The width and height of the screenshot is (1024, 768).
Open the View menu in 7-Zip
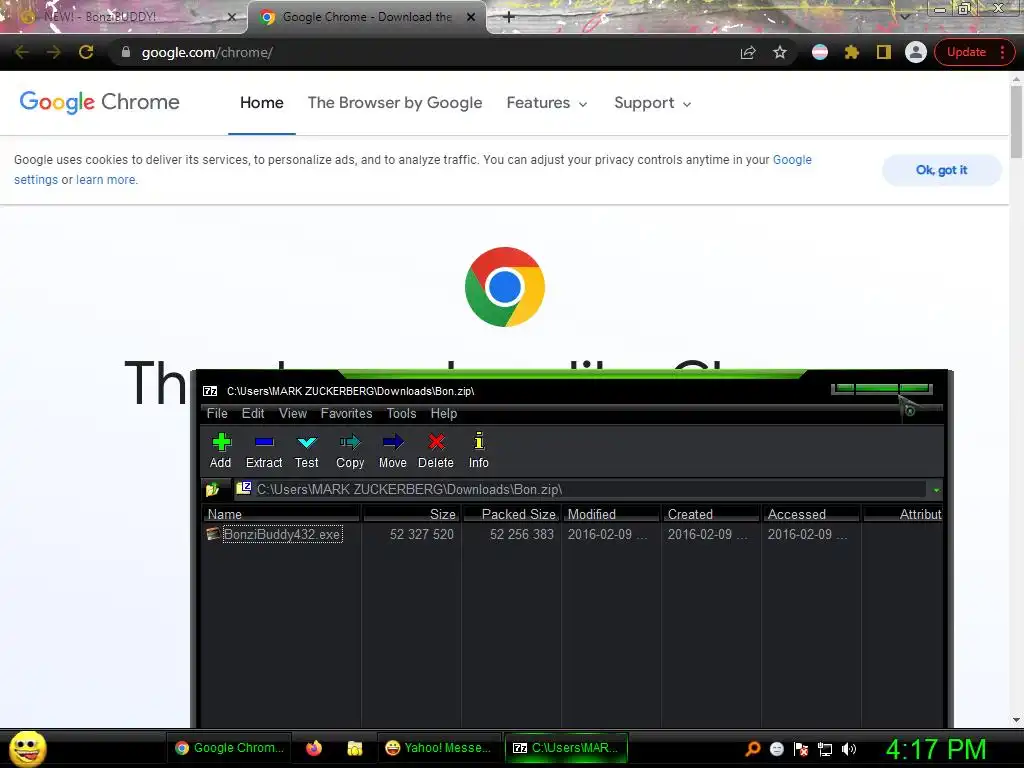(x=293, y=413)
